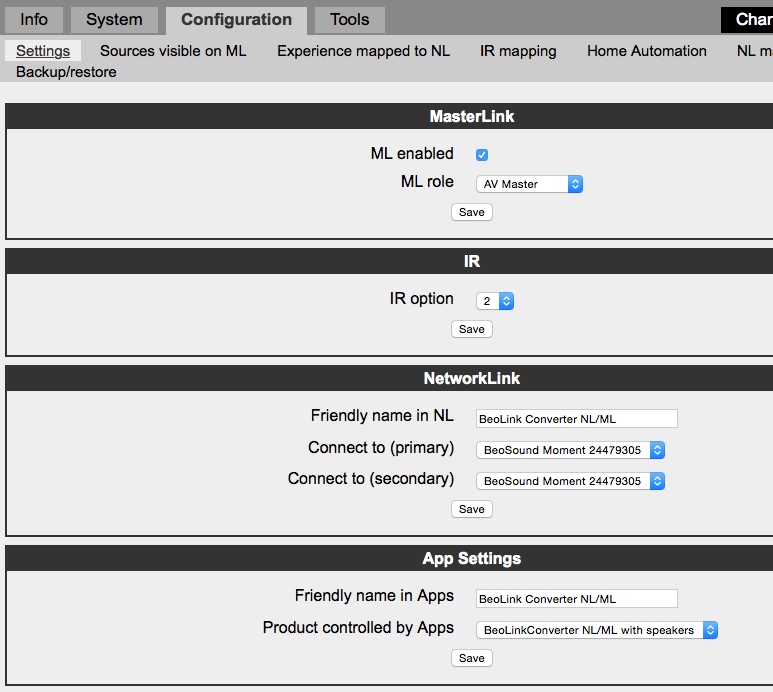773x692 pixels.
Task: Switch to the Info tab
Action: click(x=34, y=20)
